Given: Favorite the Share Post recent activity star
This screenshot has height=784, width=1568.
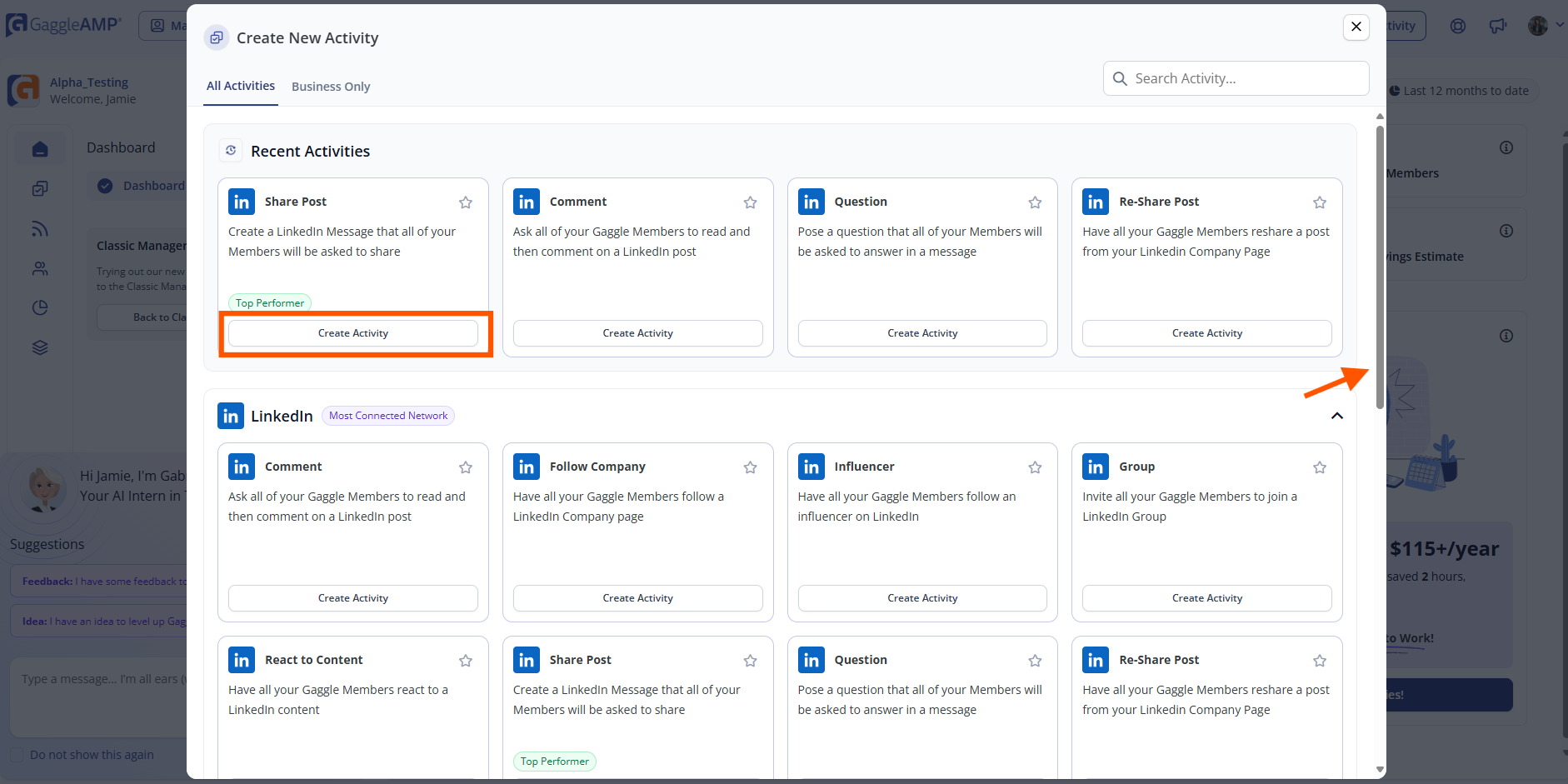Looking at the screenshot, I should 466,202.
